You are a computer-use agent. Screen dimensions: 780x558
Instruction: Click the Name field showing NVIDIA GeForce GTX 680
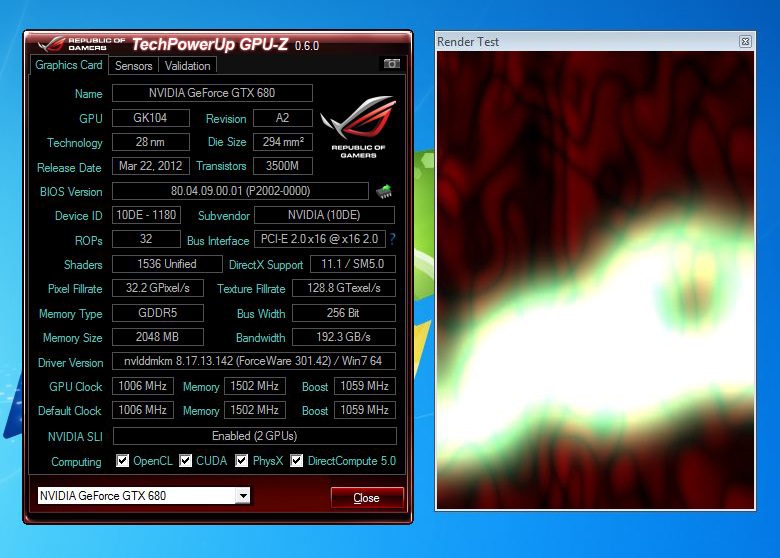(212, 93)
